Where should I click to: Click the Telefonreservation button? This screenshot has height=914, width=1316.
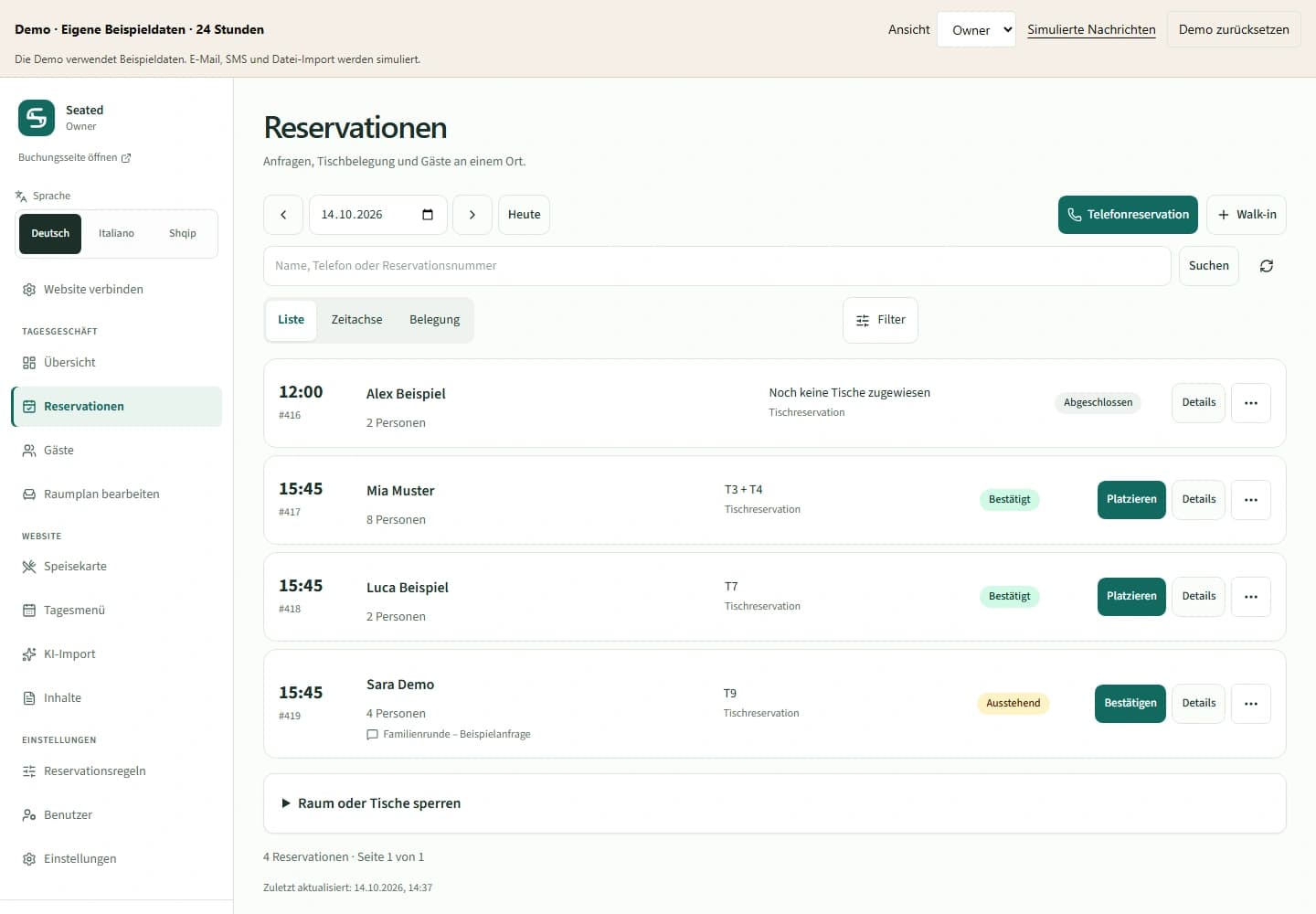pos(1128,215)
